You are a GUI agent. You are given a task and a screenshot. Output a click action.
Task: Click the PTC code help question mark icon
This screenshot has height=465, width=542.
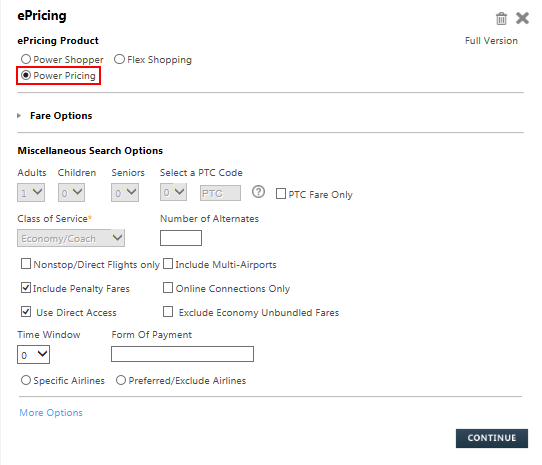[x=258, y=192]
